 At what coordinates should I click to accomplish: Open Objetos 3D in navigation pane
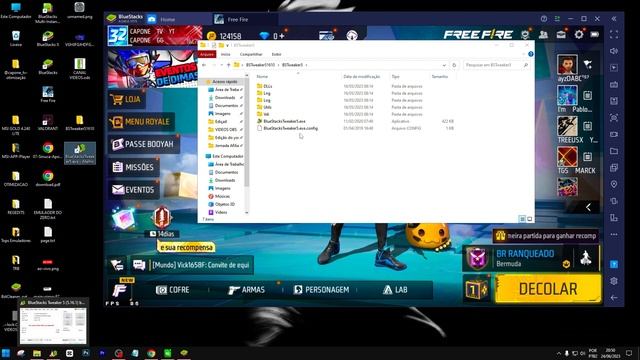pos(225,204)
